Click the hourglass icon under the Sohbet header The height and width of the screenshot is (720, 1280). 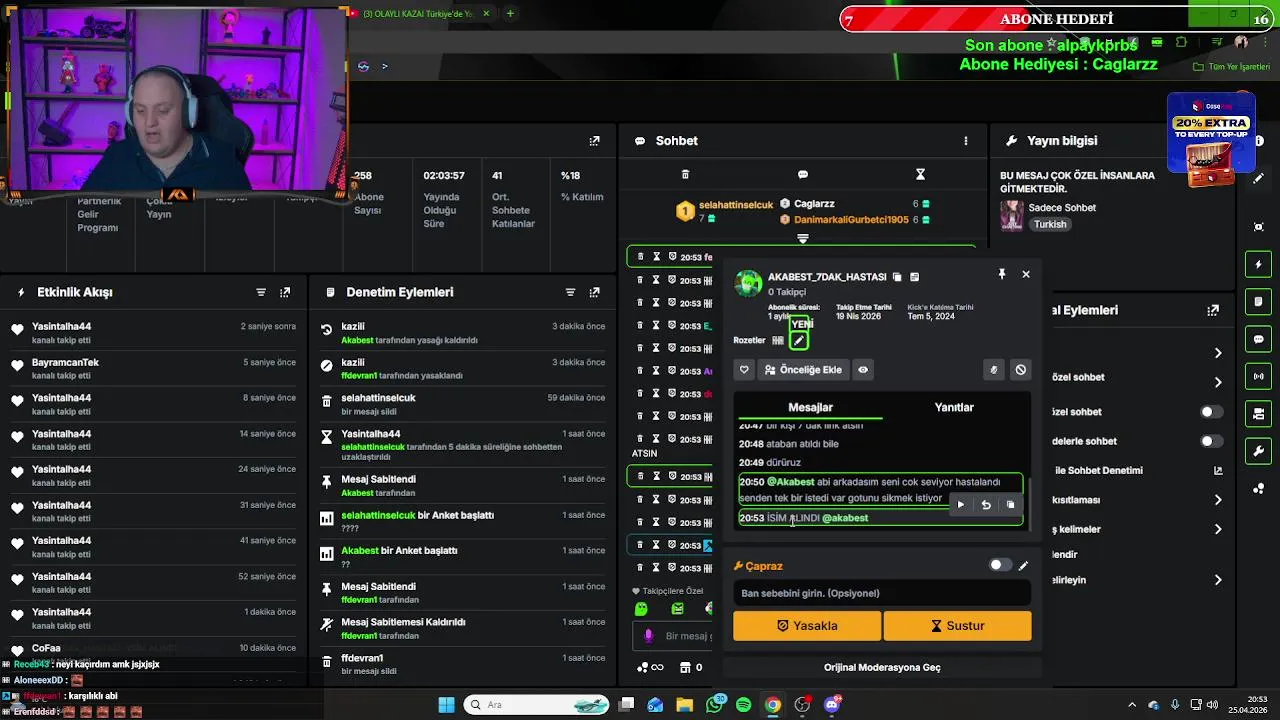click(920, 174)
